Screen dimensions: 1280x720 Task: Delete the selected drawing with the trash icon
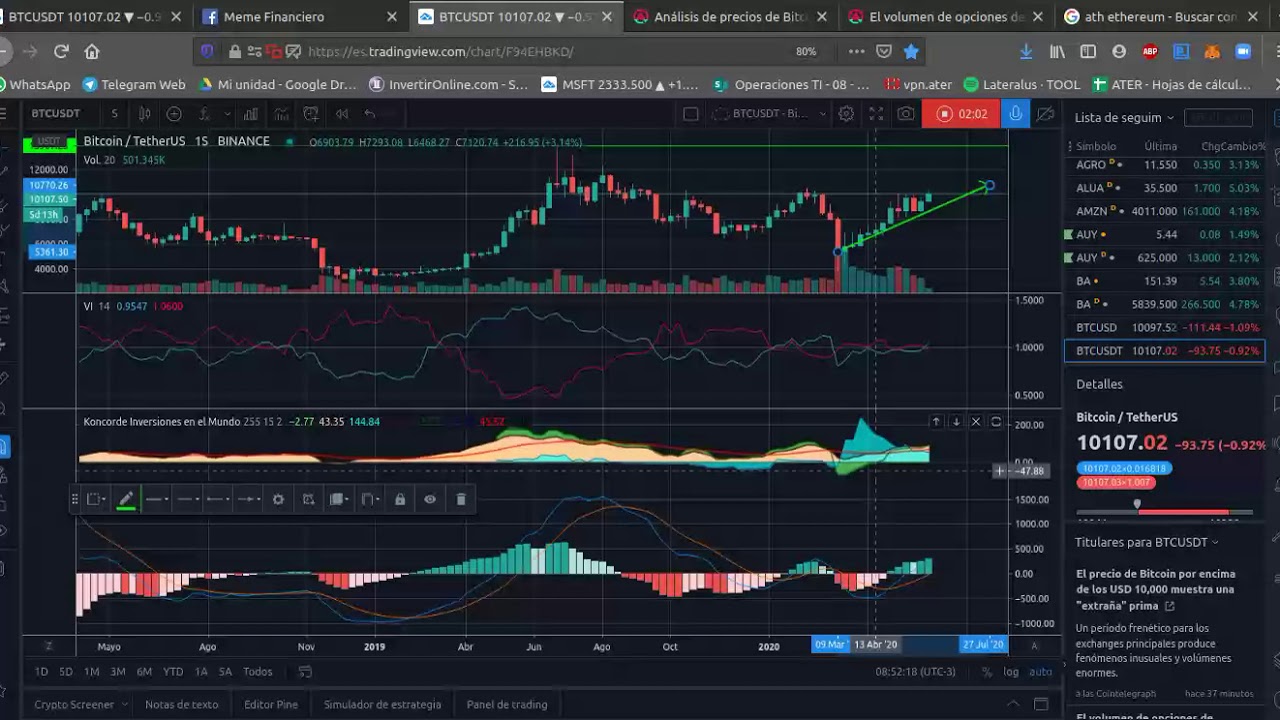click(461, 499)
